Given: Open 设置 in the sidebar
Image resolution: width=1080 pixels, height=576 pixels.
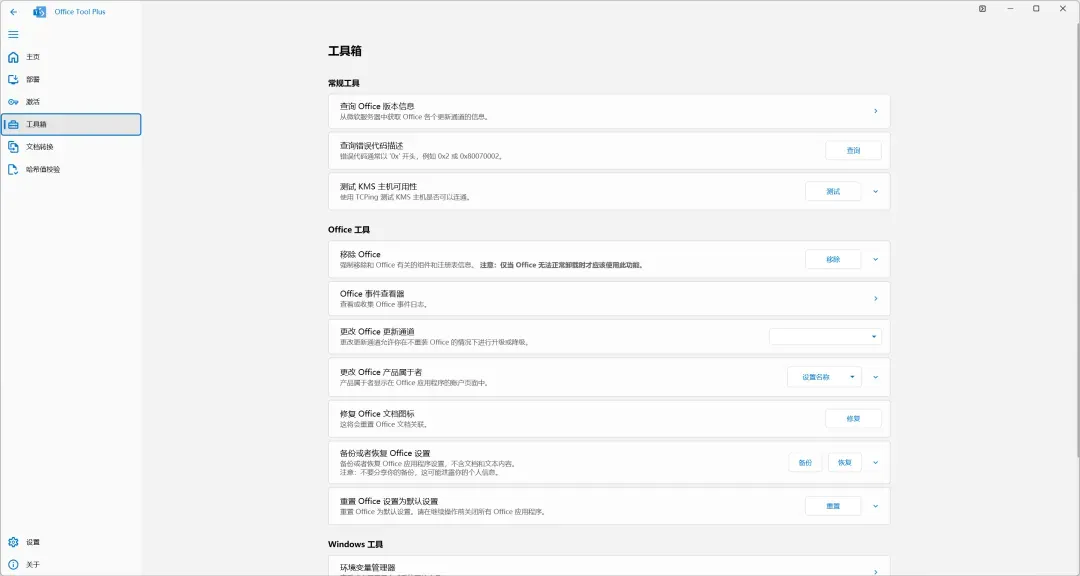Looking at the screenshot, I should [71, 542].
